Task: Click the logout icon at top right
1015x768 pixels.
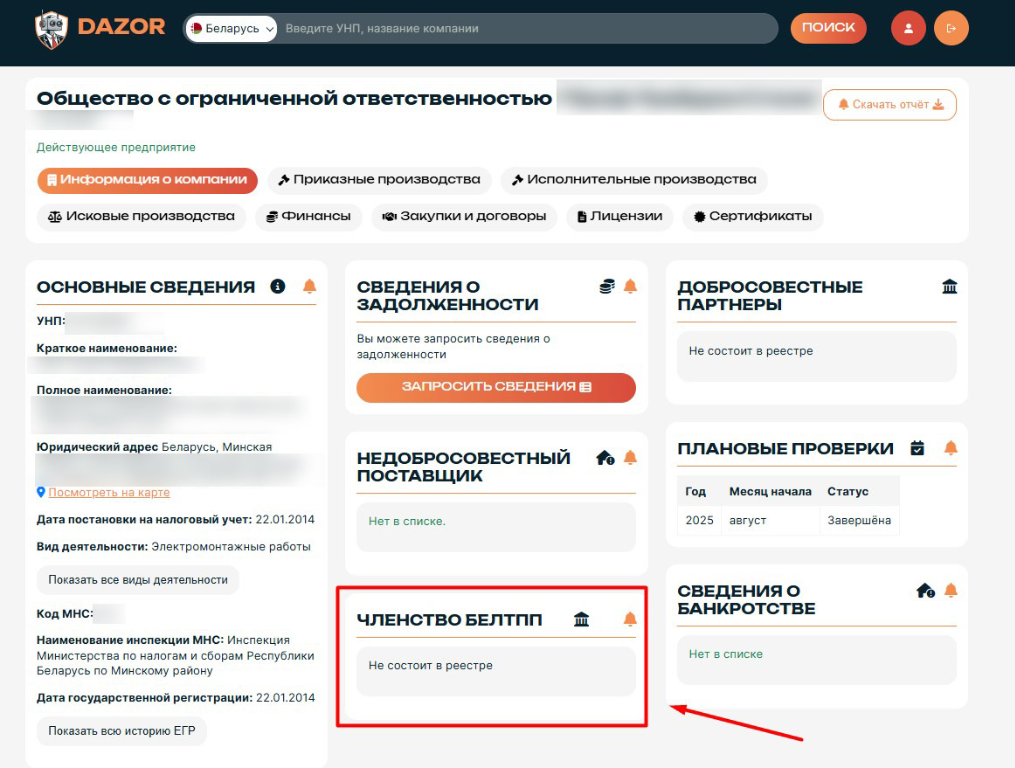Action: [950, 27]
